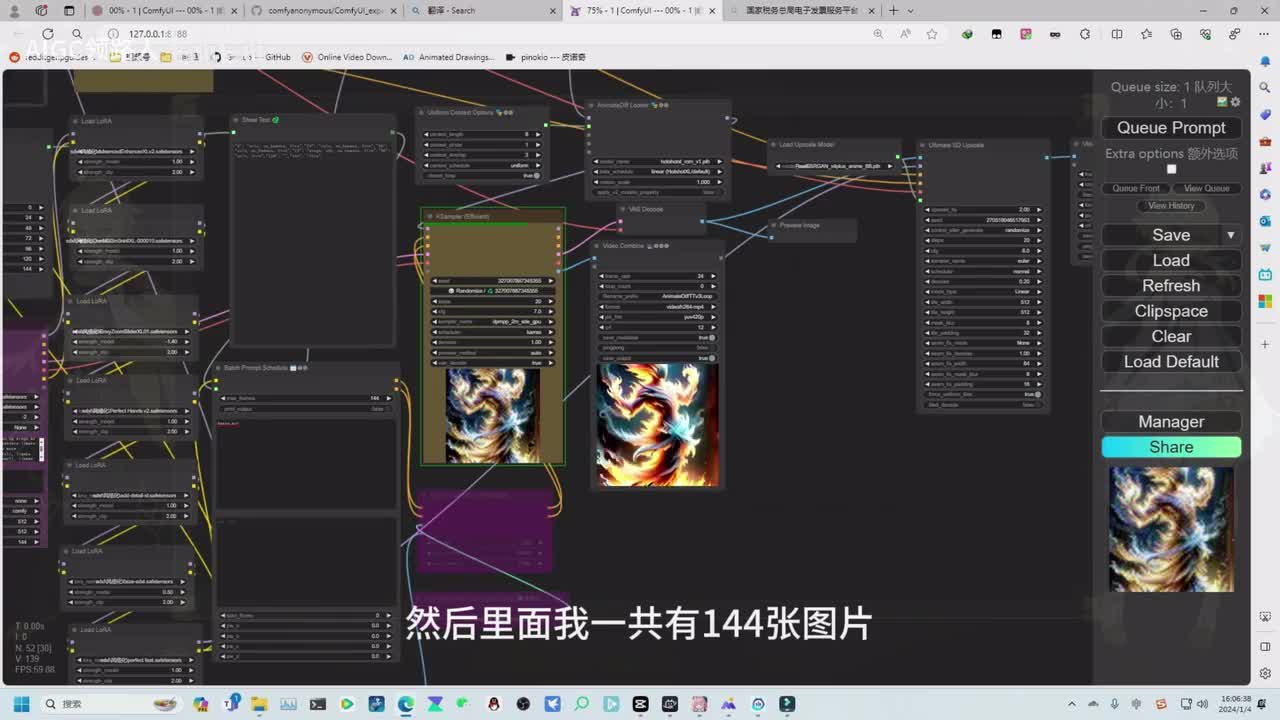Open the browser extensions puzzle icon
Screen dimensions: 1280x720
(x=1086, y=34)
